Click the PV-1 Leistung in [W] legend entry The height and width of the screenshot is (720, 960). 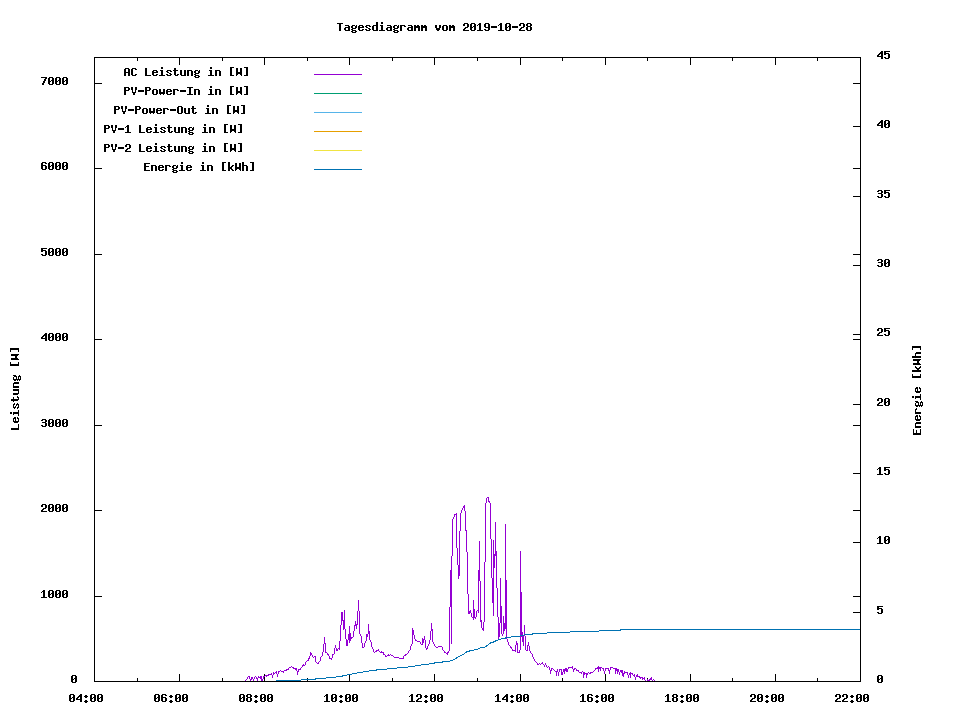(173, 129)
